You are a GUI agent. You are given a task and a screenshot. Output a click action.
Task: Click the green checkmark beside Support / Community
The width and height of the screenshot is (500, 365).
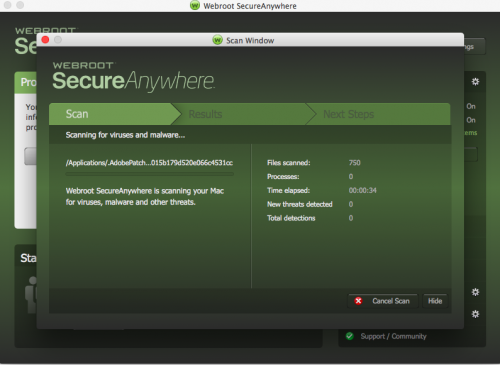coord(350,336)
